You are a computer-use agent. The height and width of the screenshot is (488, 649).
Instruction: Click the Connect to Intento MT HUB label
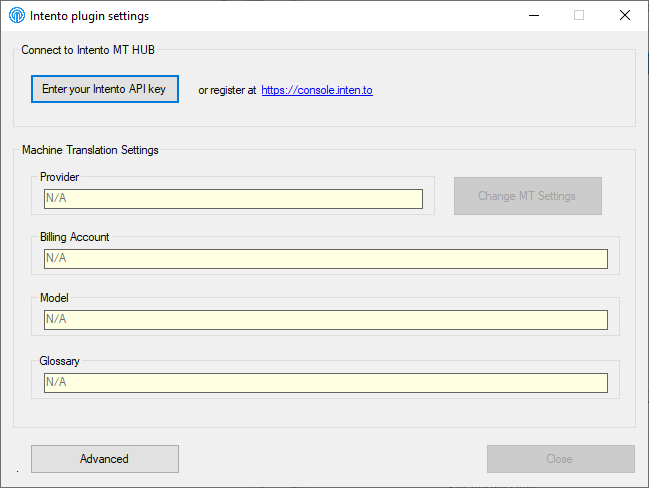(88, 50)
